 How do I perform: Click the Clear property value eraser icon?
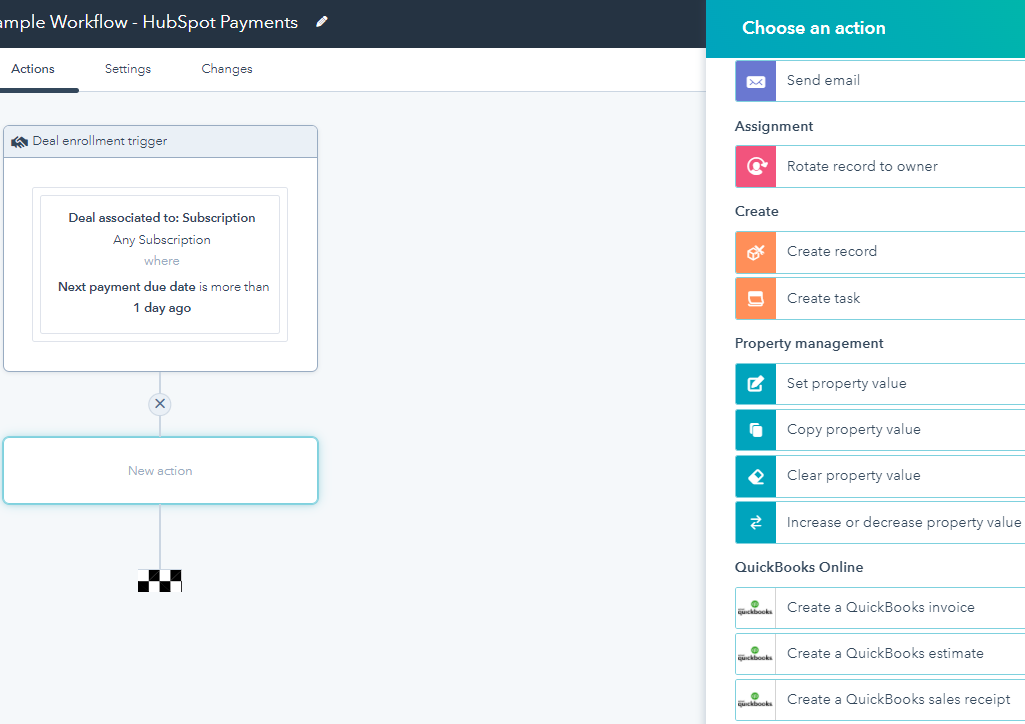click(756, 476)
